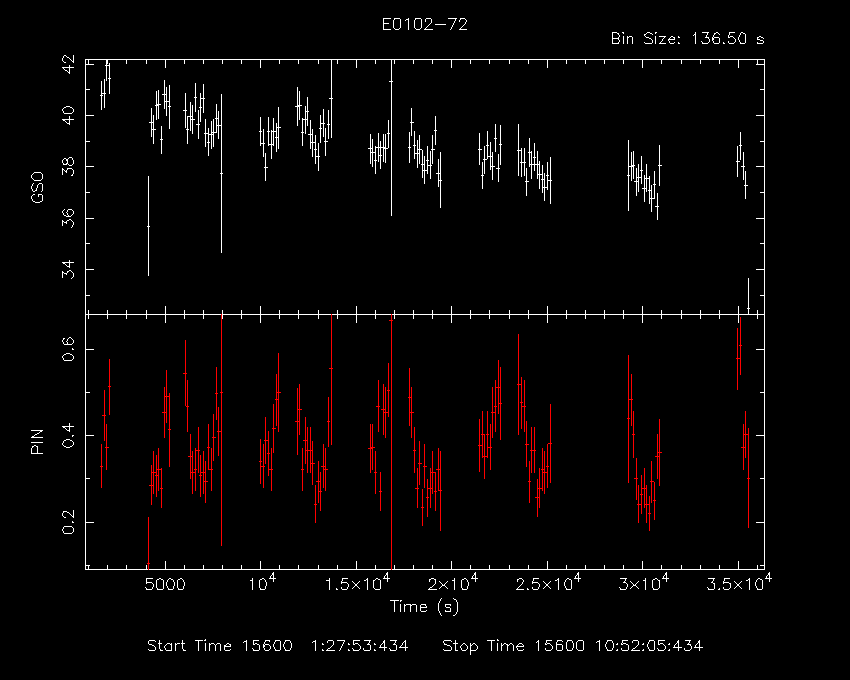This screenshot has width=850, height=680.
Task: Click the 10^4 tick label on time axis
Action: (x=261, y=582)
